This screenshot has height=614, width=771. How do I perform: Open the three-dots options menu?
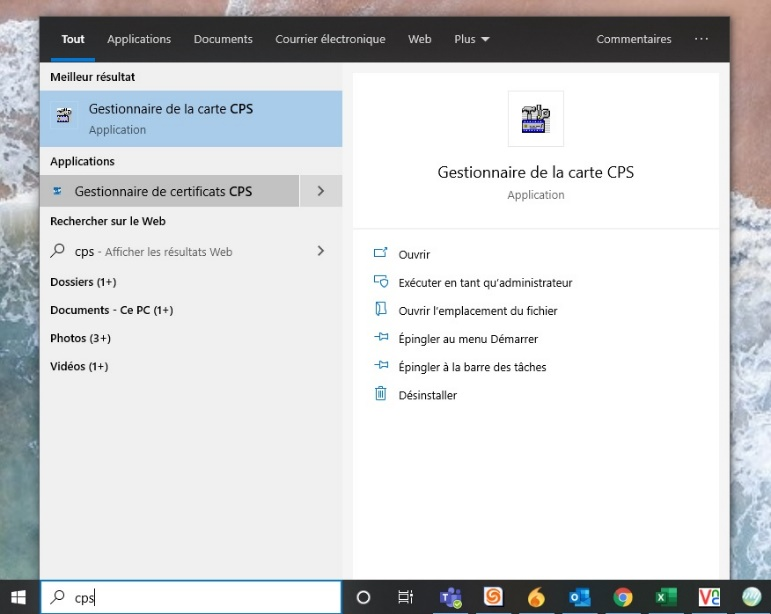tap(701, 39)
